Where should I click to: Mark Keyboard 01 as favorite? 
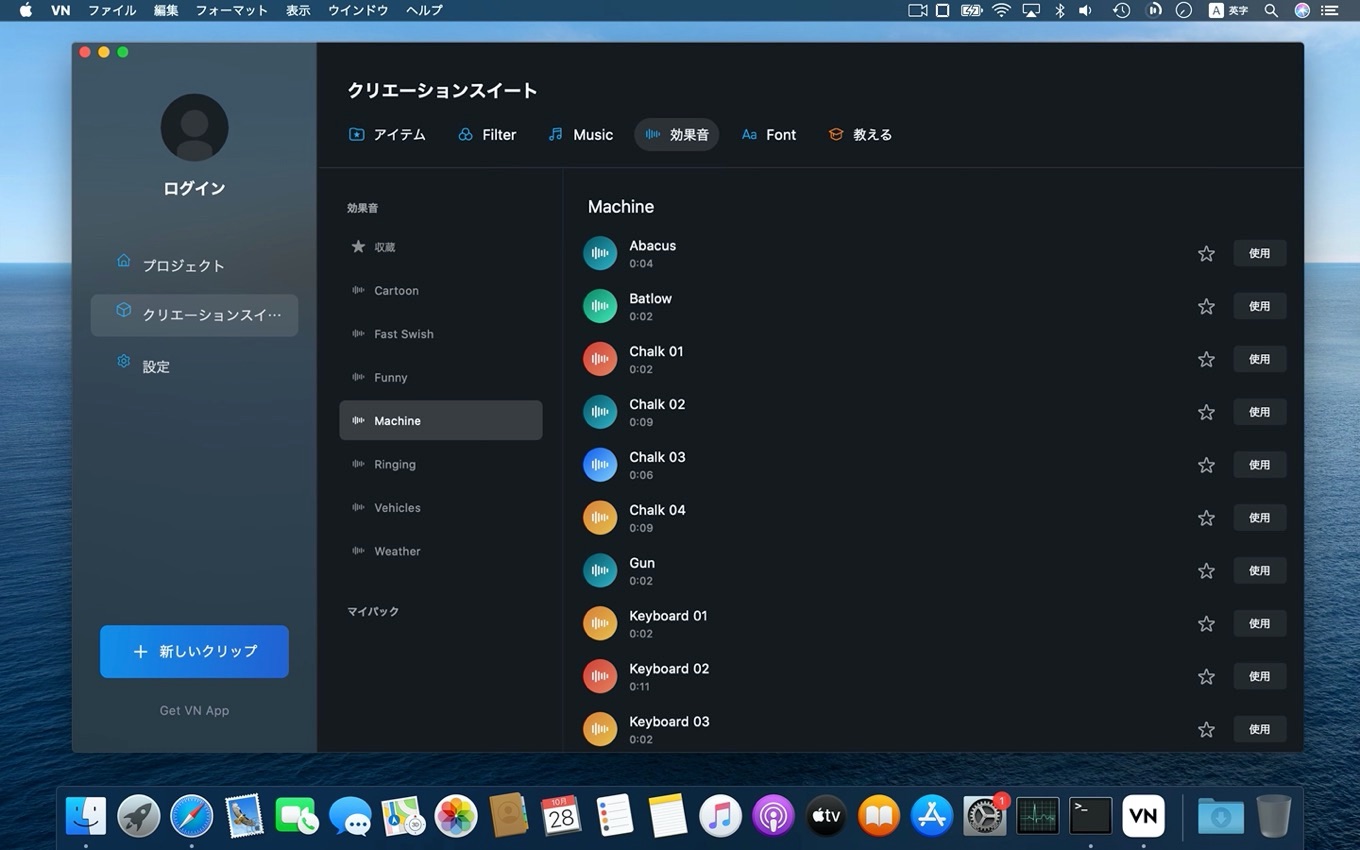coord(1206,624)
